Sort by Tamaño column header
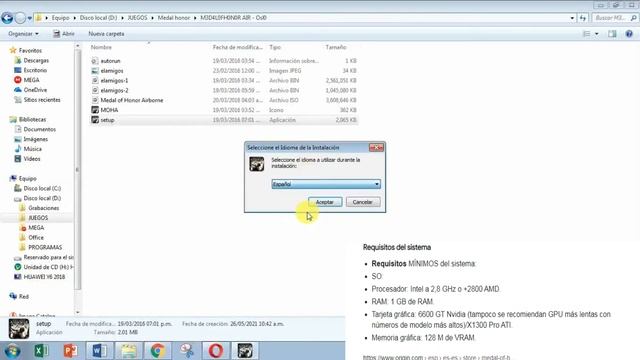Viewport: 640px width, 360px height. [x=336, y=47]
